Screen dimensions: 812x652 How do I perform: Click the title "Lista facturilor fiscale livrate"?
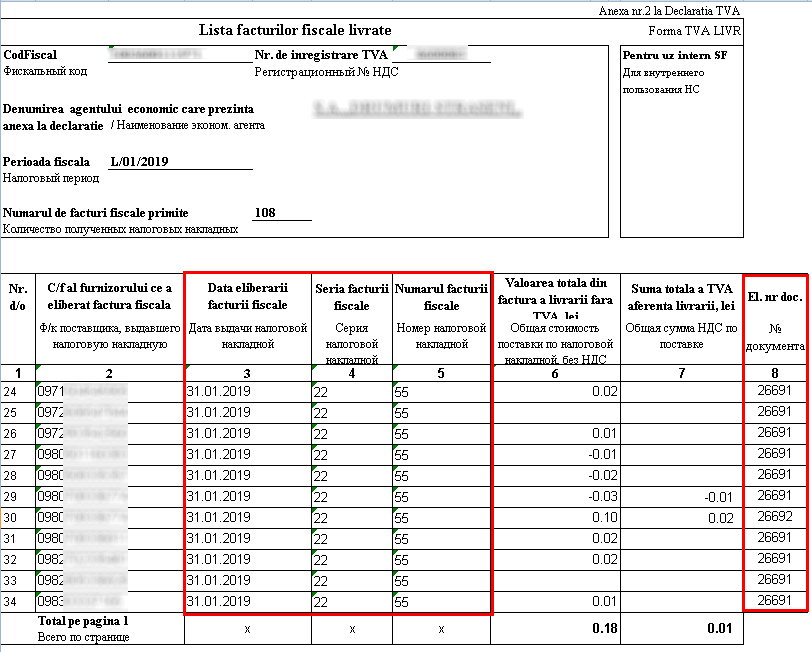[295, 30]
